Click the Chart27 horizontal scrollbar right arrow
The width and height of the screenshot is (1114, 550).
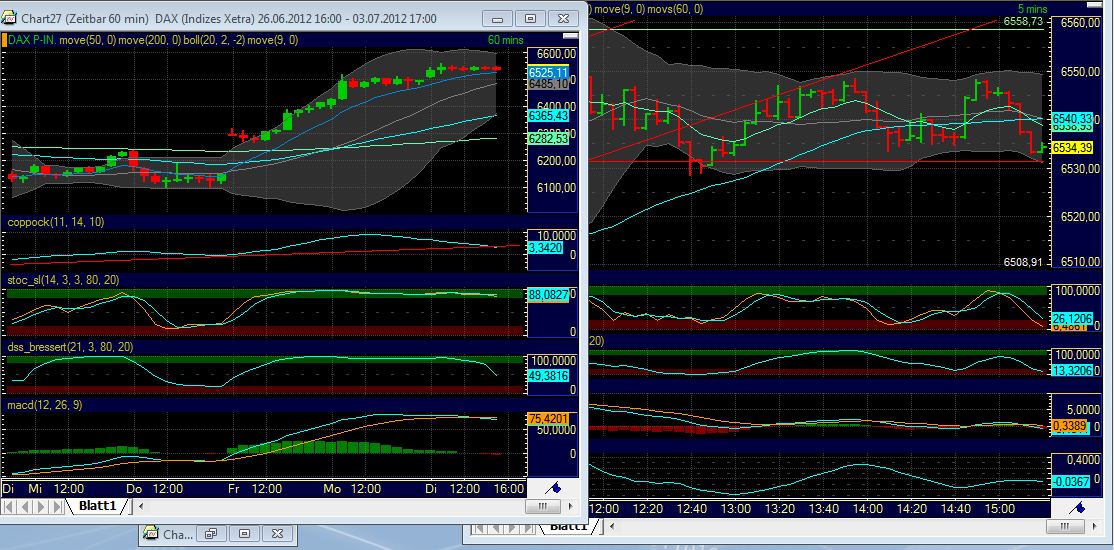tap(572, 507)
